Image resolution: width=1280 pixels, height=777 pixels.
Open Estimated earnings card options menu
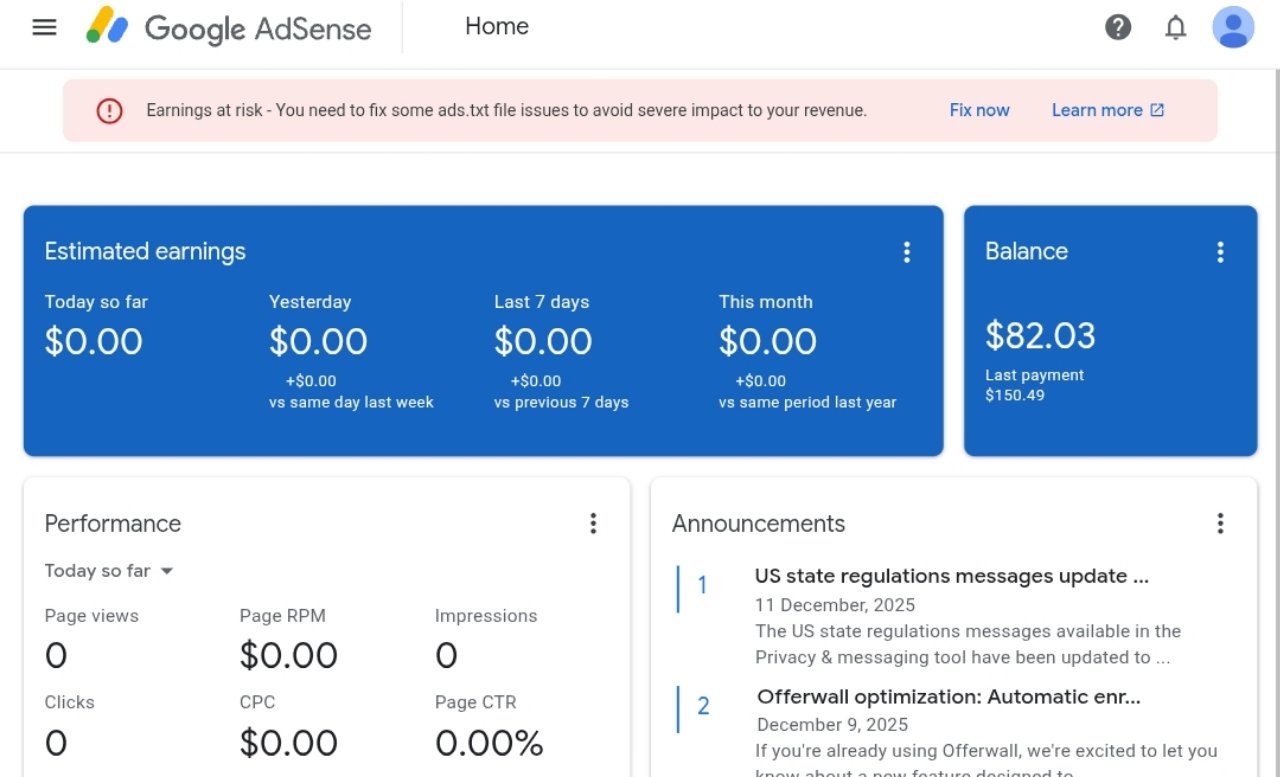tap(907, 252)
